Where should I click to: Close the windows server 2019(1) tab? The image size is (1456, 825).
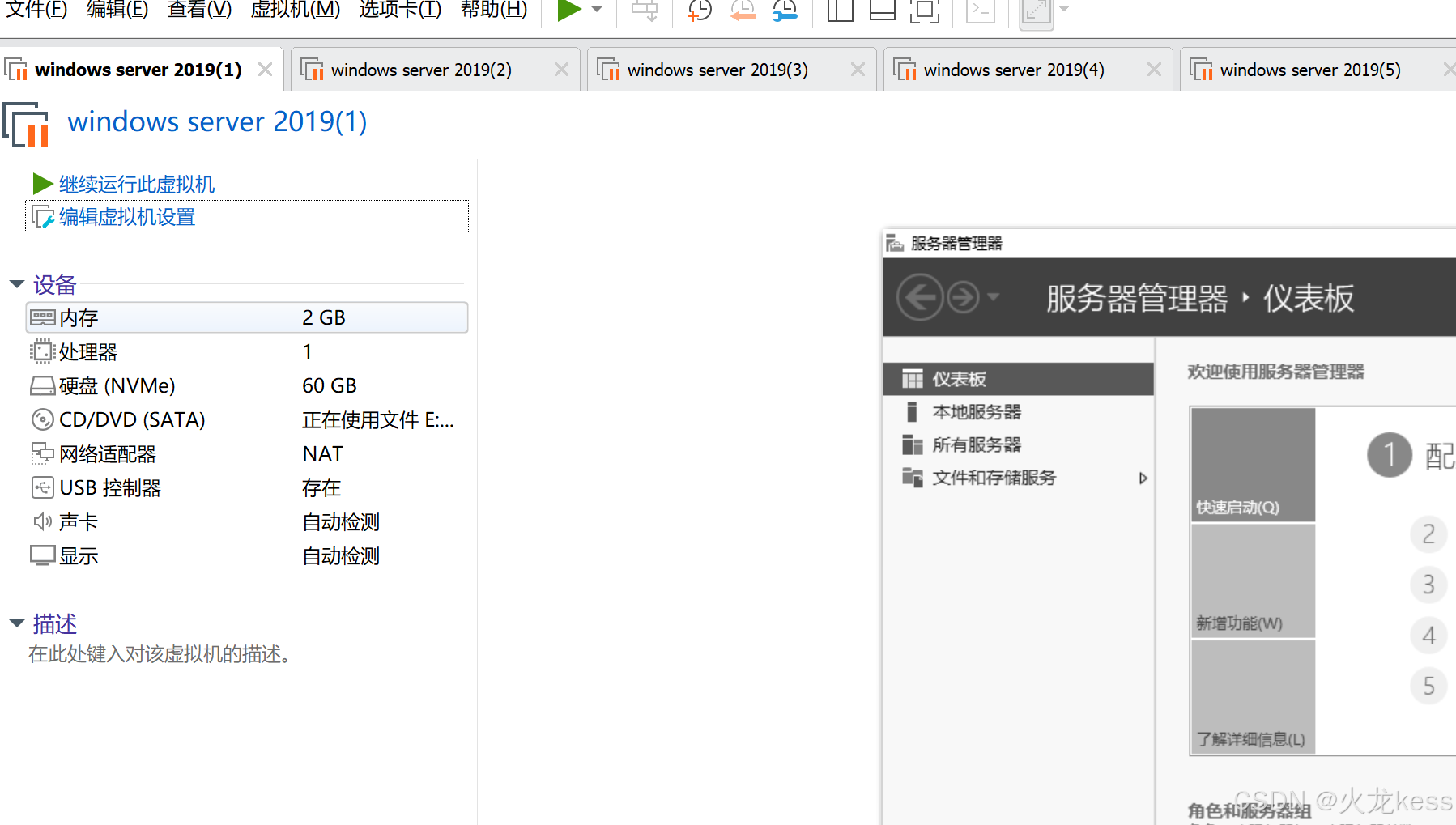(265, 70)
